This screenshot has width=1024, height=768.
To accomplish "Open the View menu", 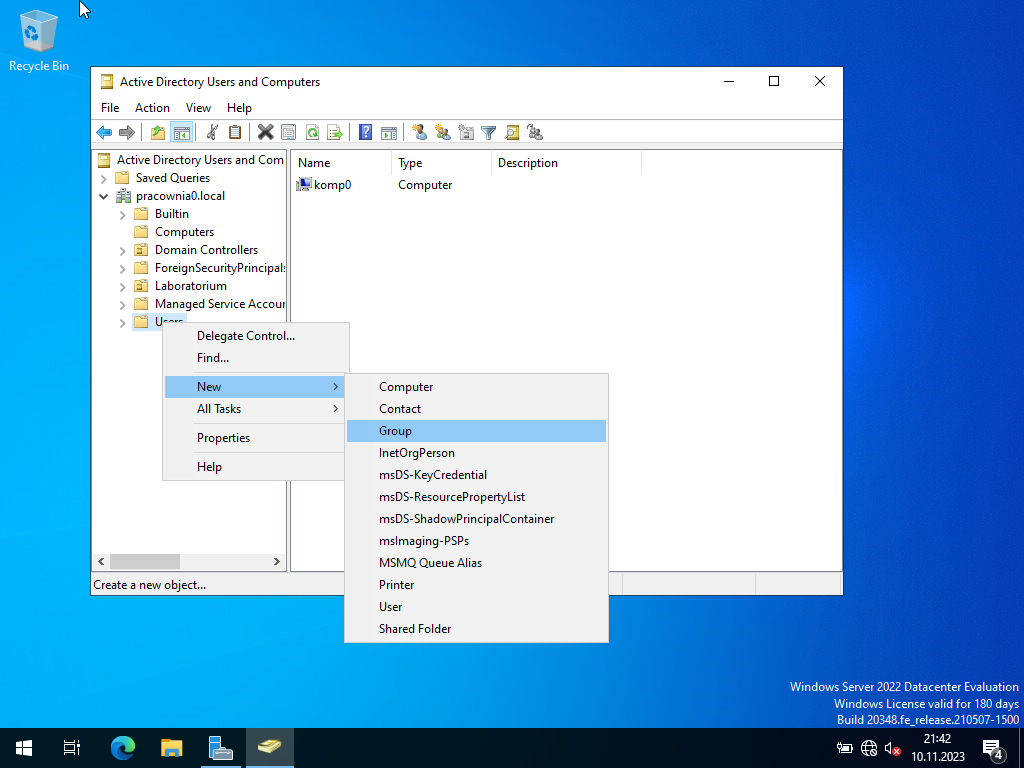I will click(198, 108).
